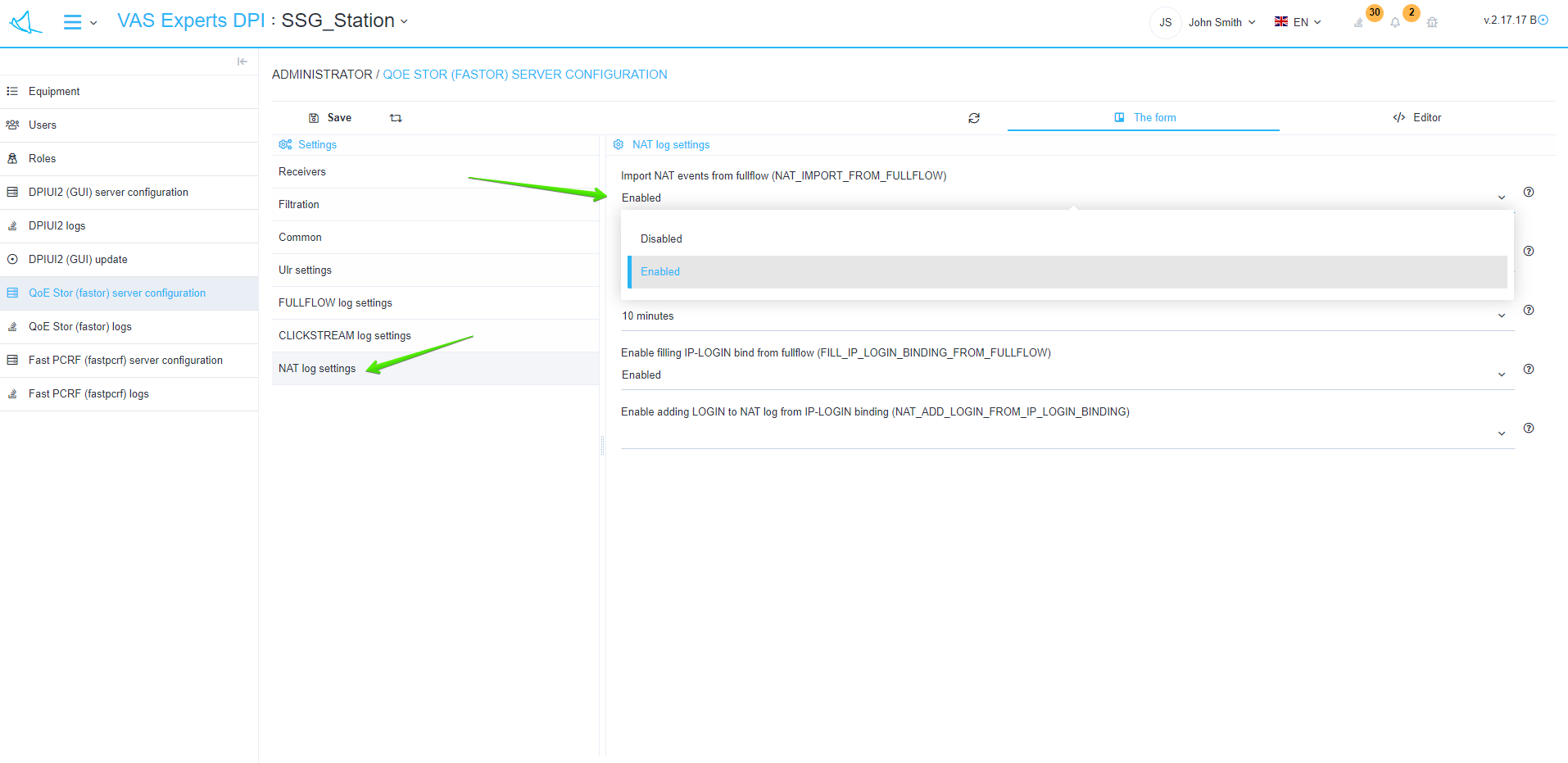
Task: Switch to the Editor tab
Action: click(1417, 118)
